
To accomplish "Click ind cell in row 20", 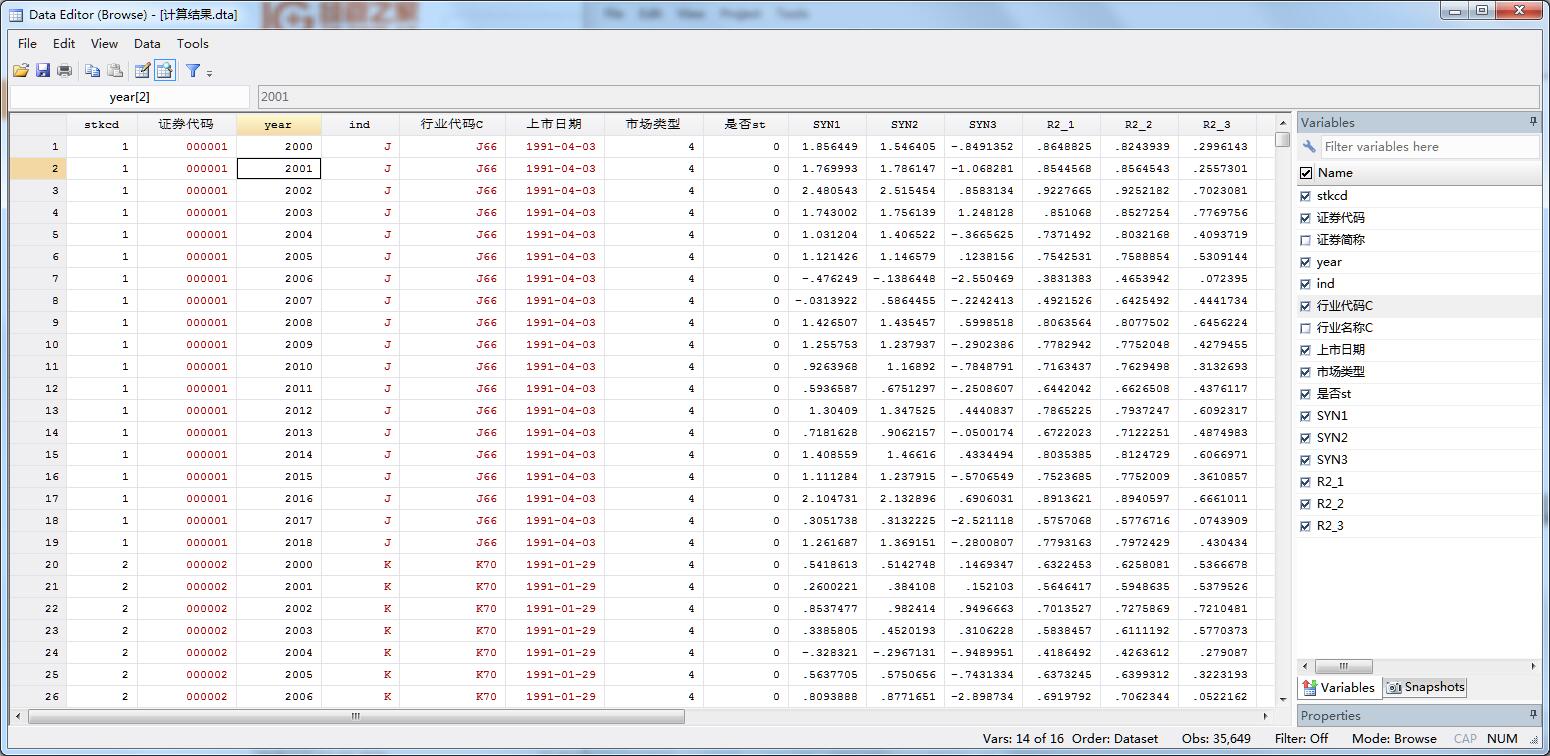I will click(x=359, y=564).
